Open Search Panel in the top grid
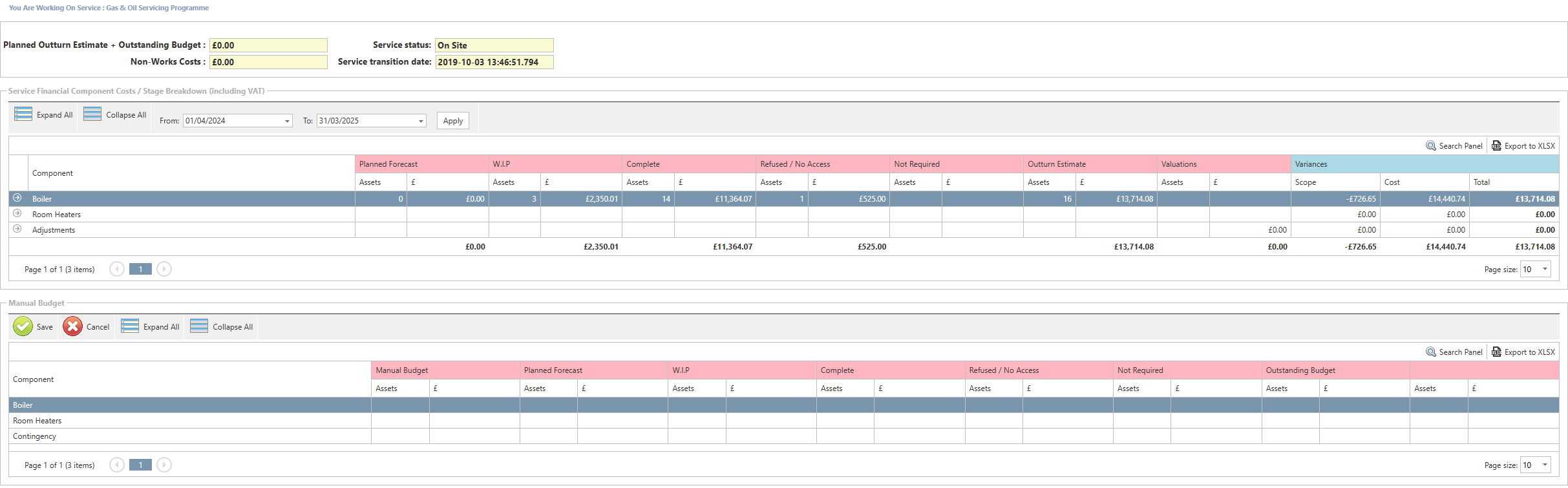 pos(1454,146)
